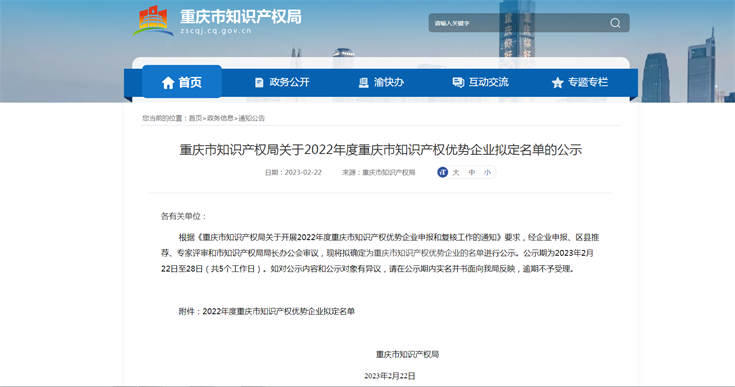The width and height of the screenshot is (735, 387).
Task: Click the site title 重庆市知识产权局
Action: 240,16
